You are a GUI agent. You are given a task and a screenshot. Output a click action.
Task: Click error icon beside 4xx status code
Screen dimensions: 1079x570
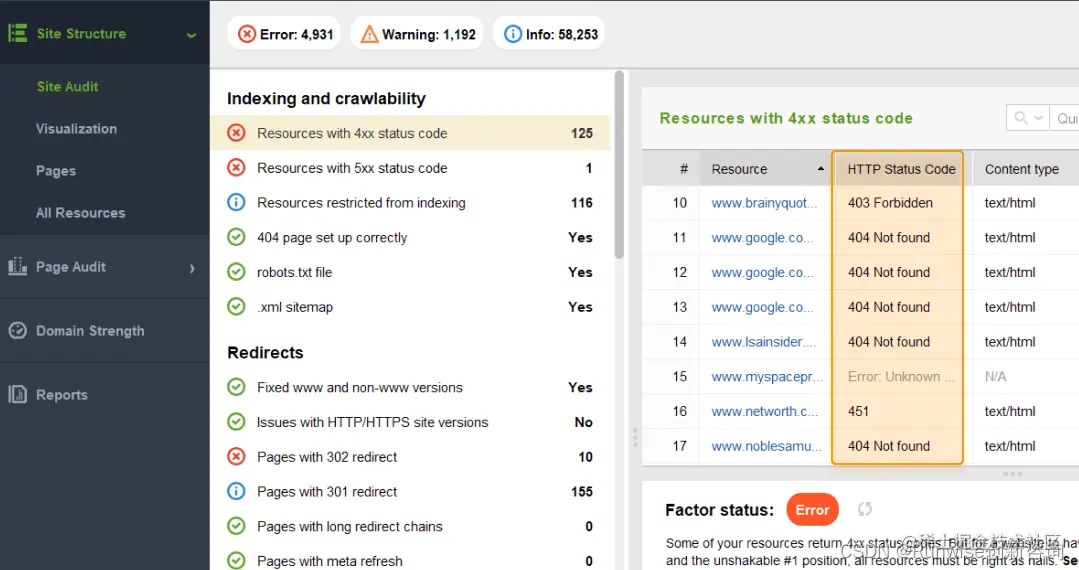tap(236, 133)
